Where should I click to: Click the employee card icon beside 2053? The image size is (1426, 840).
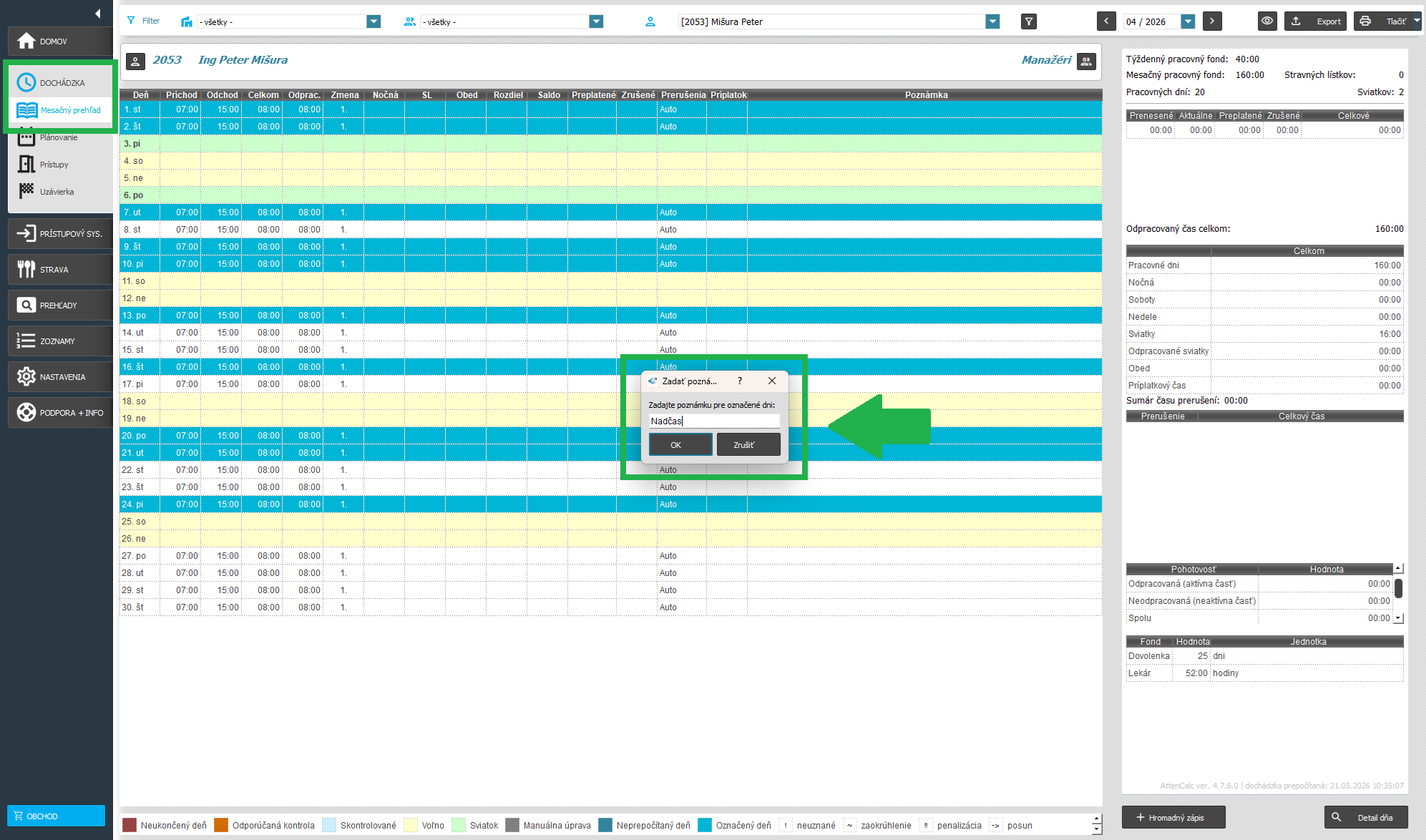point(135,62)
